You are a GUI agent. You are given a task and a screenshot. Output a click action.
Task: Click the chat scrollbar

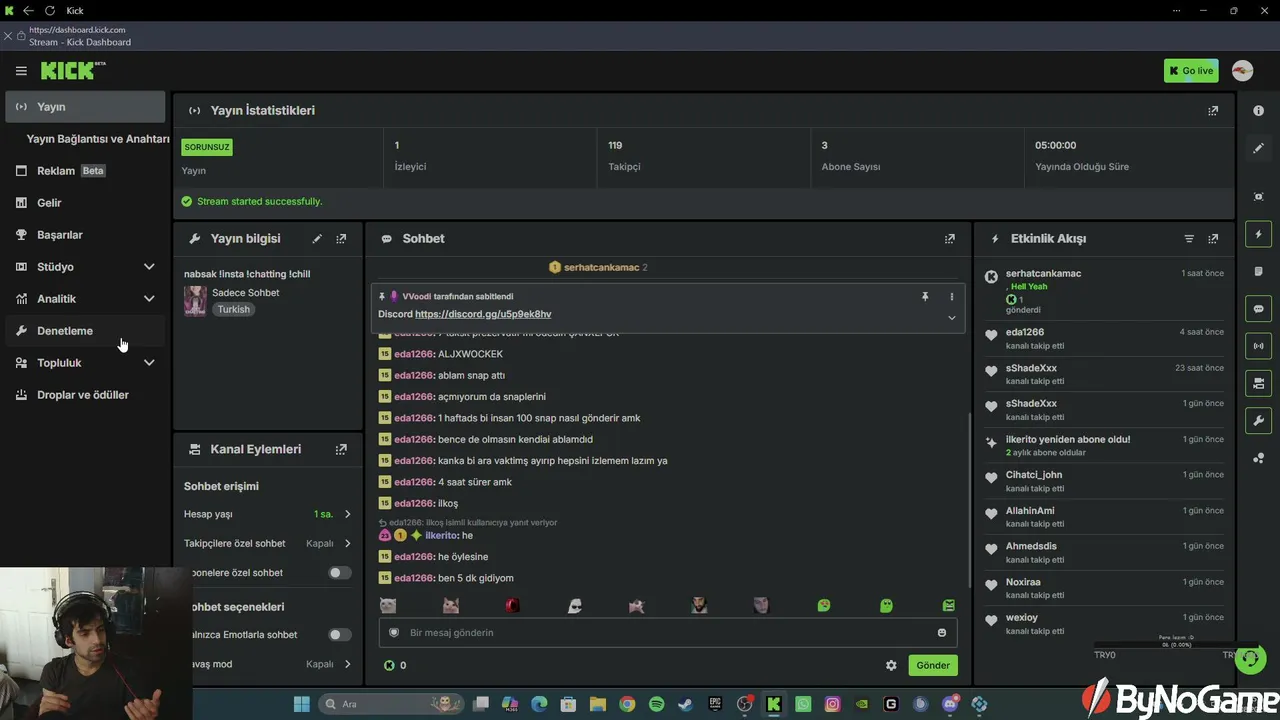point(970,500)
